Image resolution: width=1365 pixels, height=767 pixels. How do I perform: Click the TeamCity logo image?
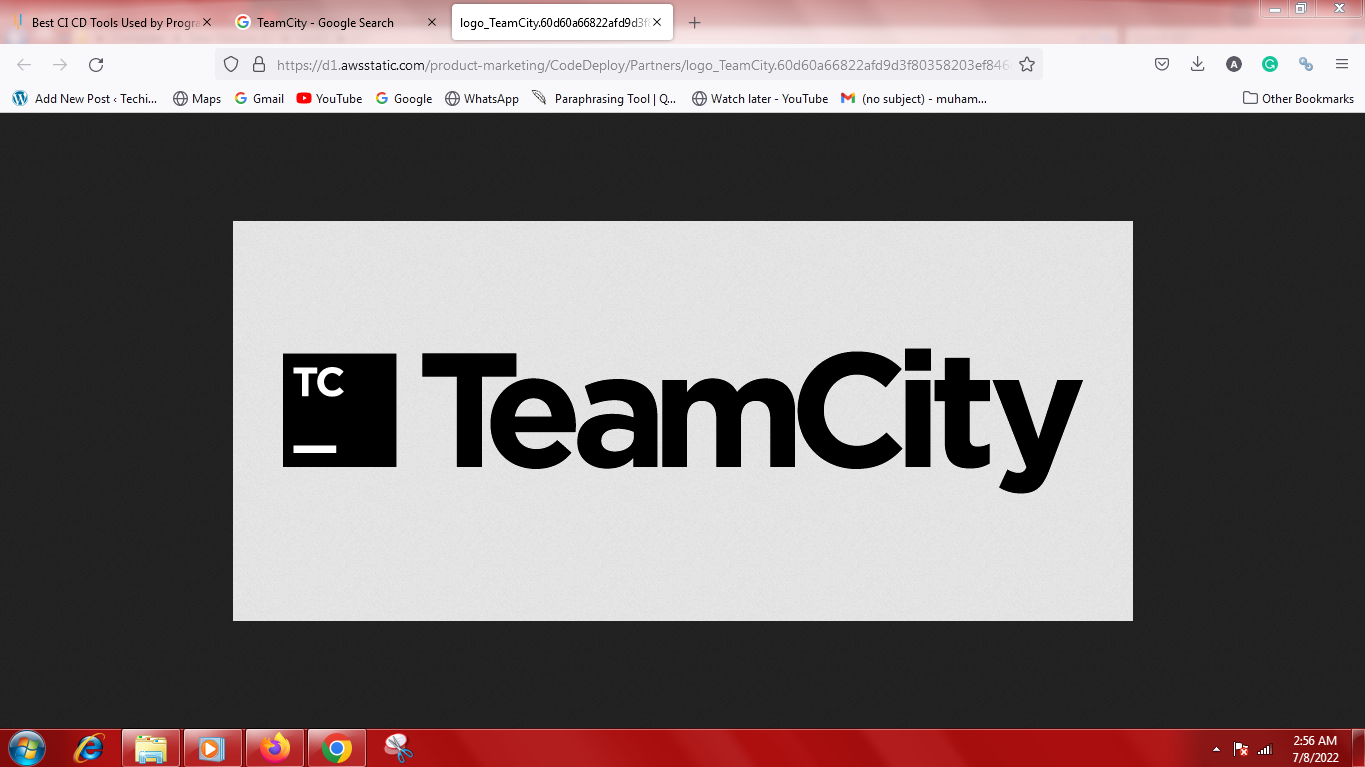[x=683, y=421]
